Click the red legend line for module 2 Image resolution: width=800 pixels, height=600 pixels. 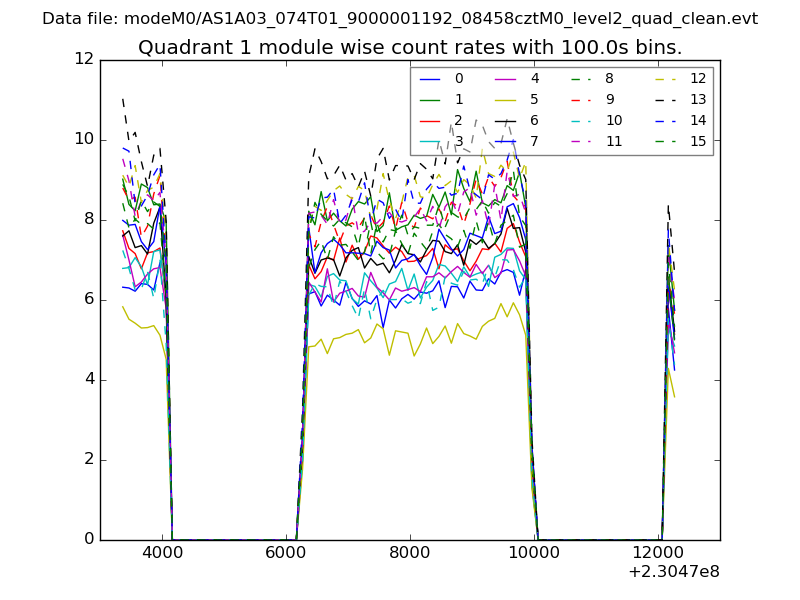click(431, 120)
